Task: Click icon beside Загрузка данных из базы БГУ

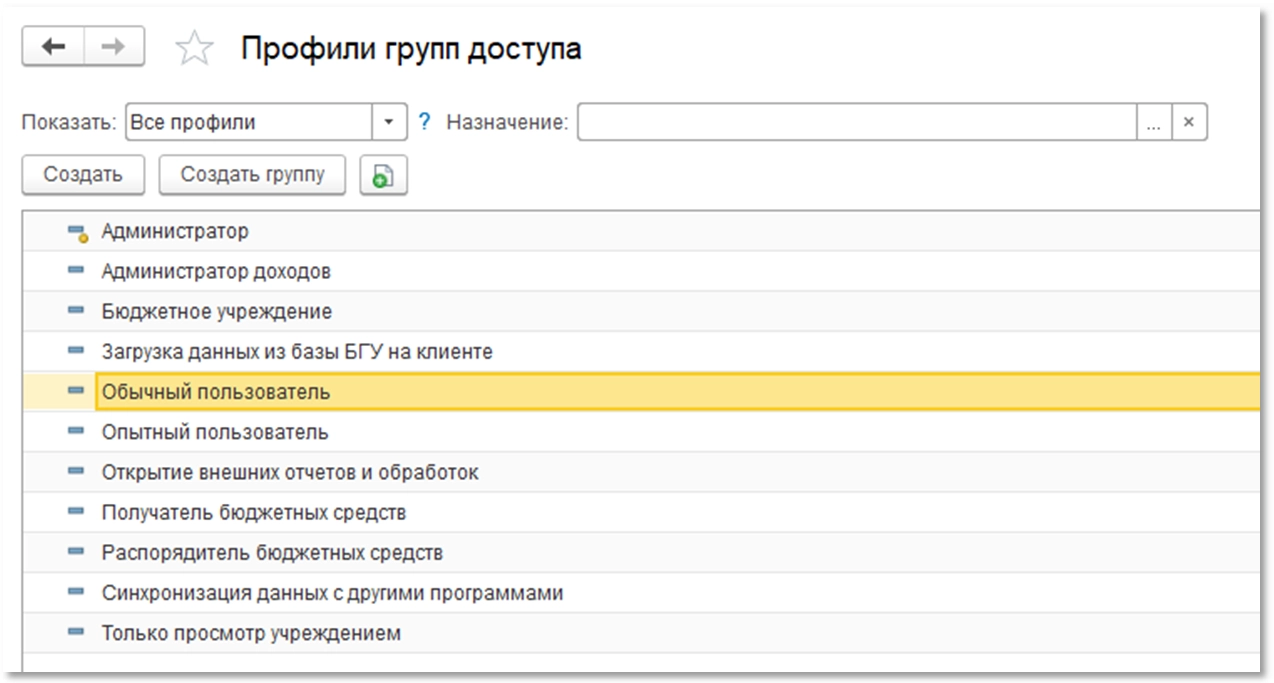Action: coord(75,351)
